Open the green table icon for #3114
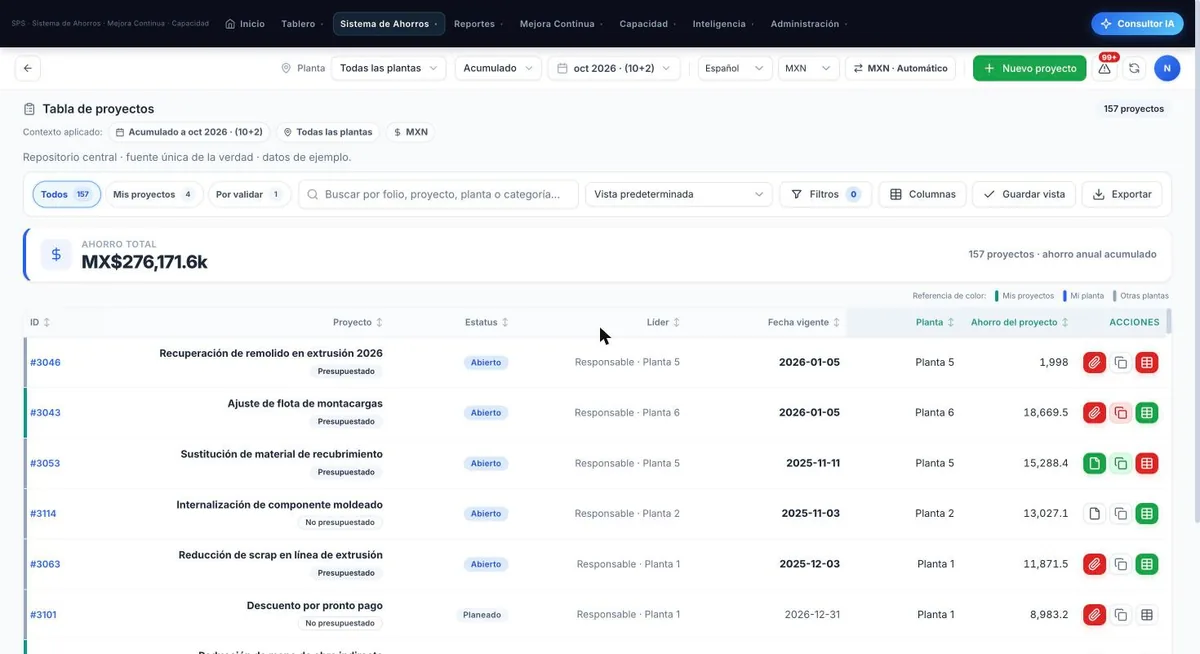 (x=1147, y=513)
